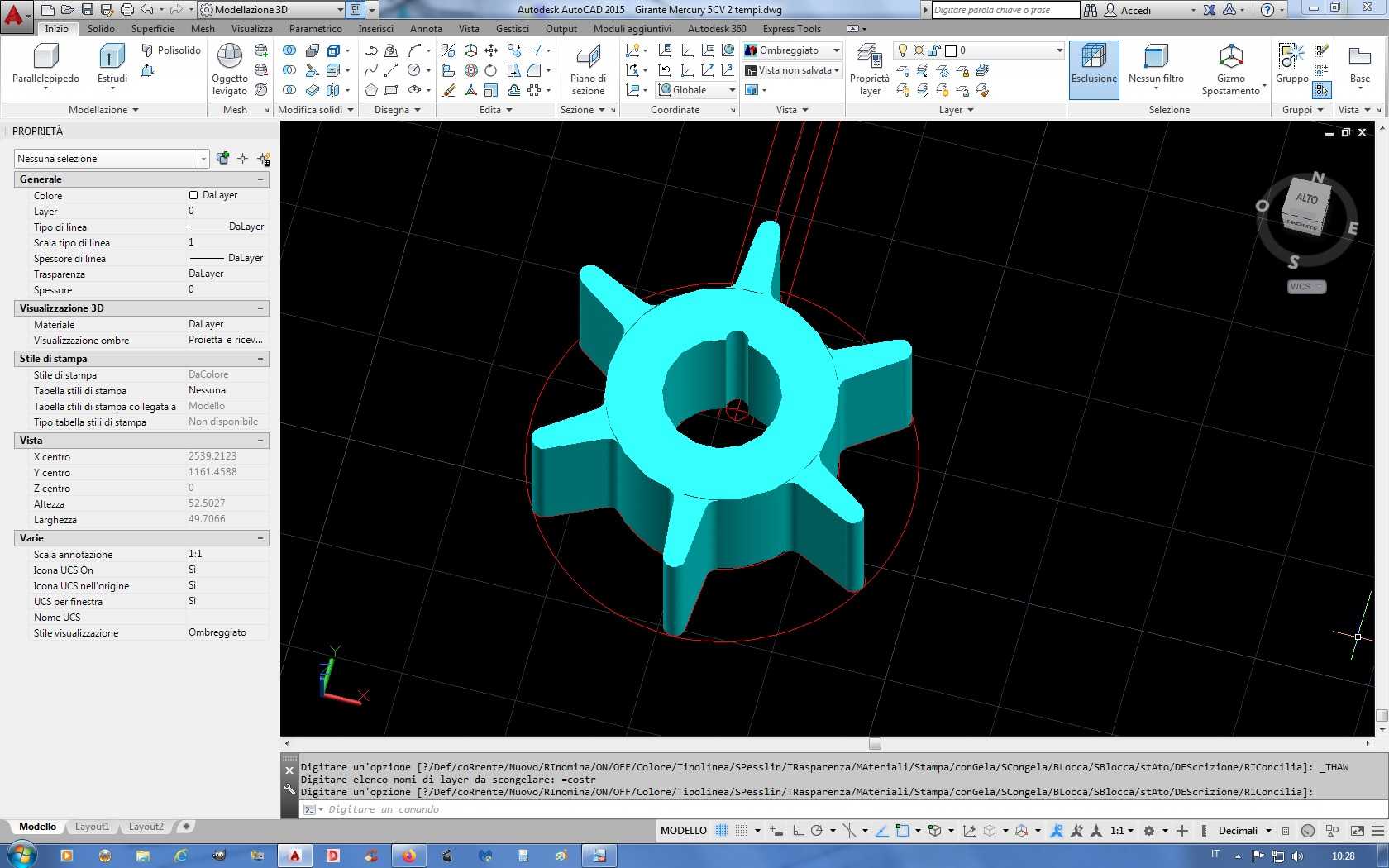Open the Decimali units dropdown
Image resolution: width=1389 pixels, height=868 pixels.
(1243, 831)
